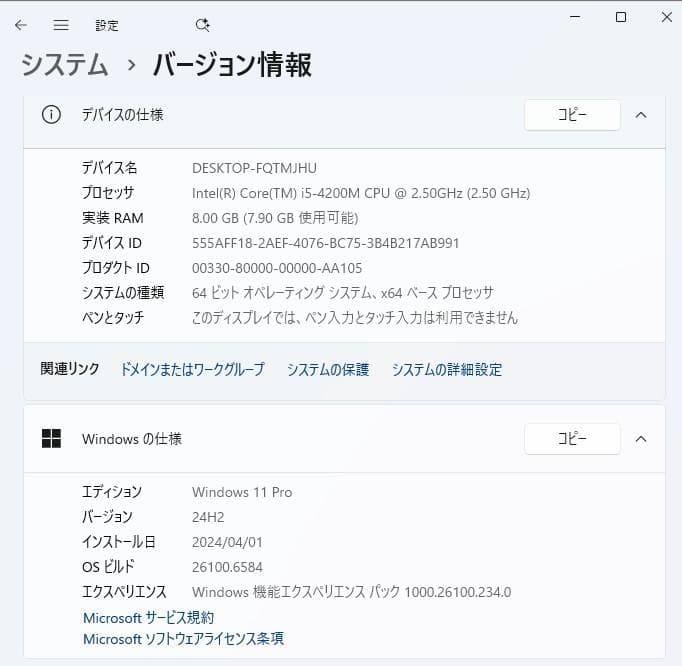Click the OS ビルド label

click(108, 567)
